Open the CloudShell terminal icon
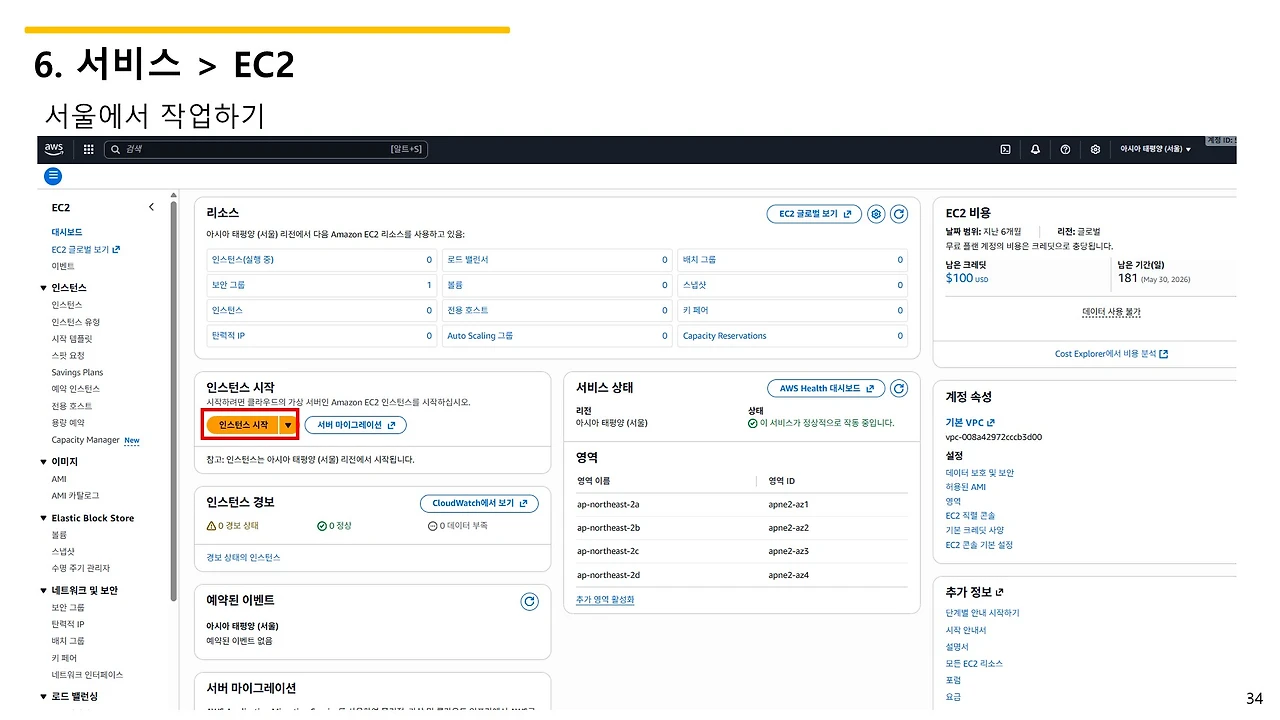 1005,149
